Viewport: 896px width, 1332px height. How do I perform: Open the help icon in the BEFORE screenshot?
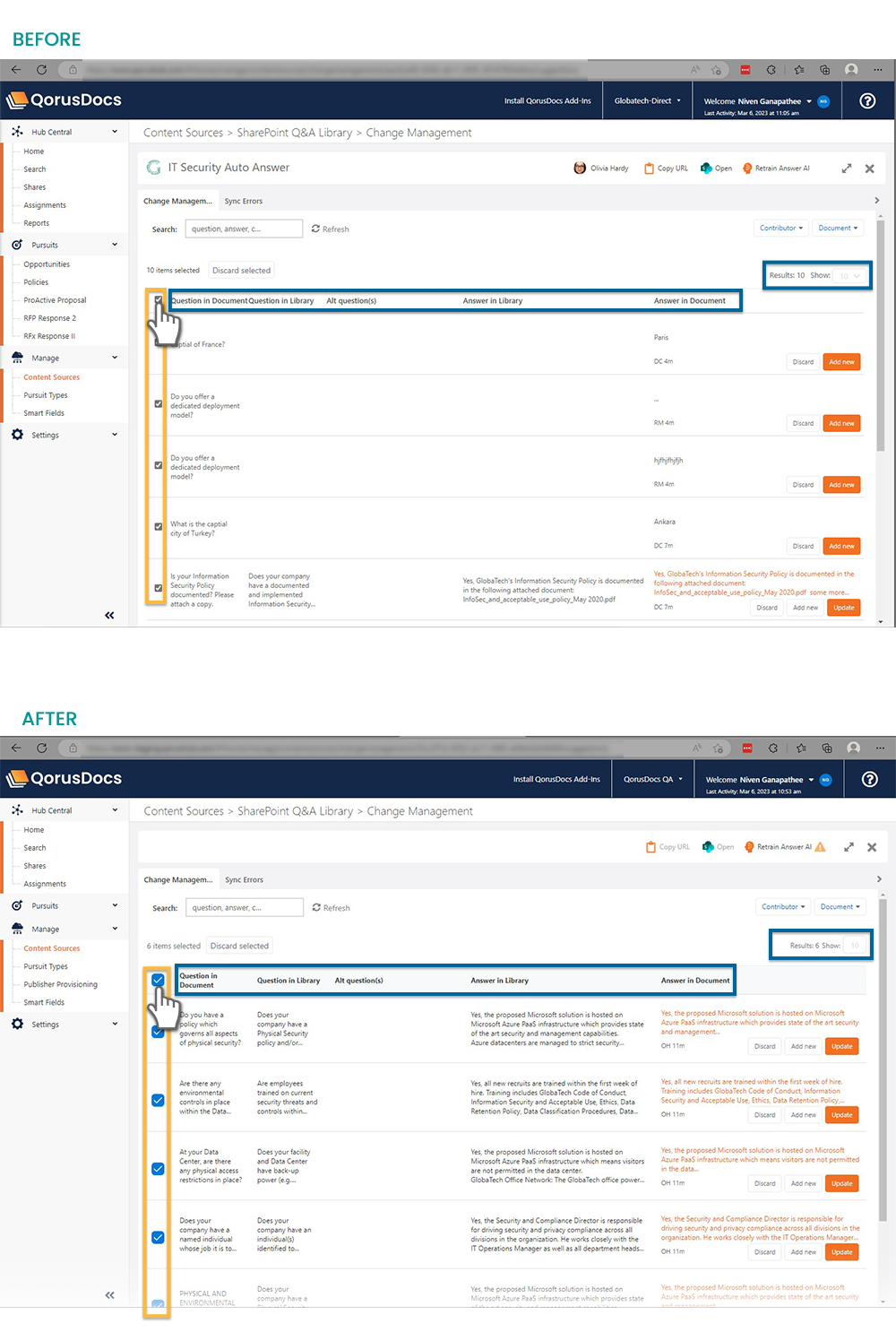pos(867,100)
